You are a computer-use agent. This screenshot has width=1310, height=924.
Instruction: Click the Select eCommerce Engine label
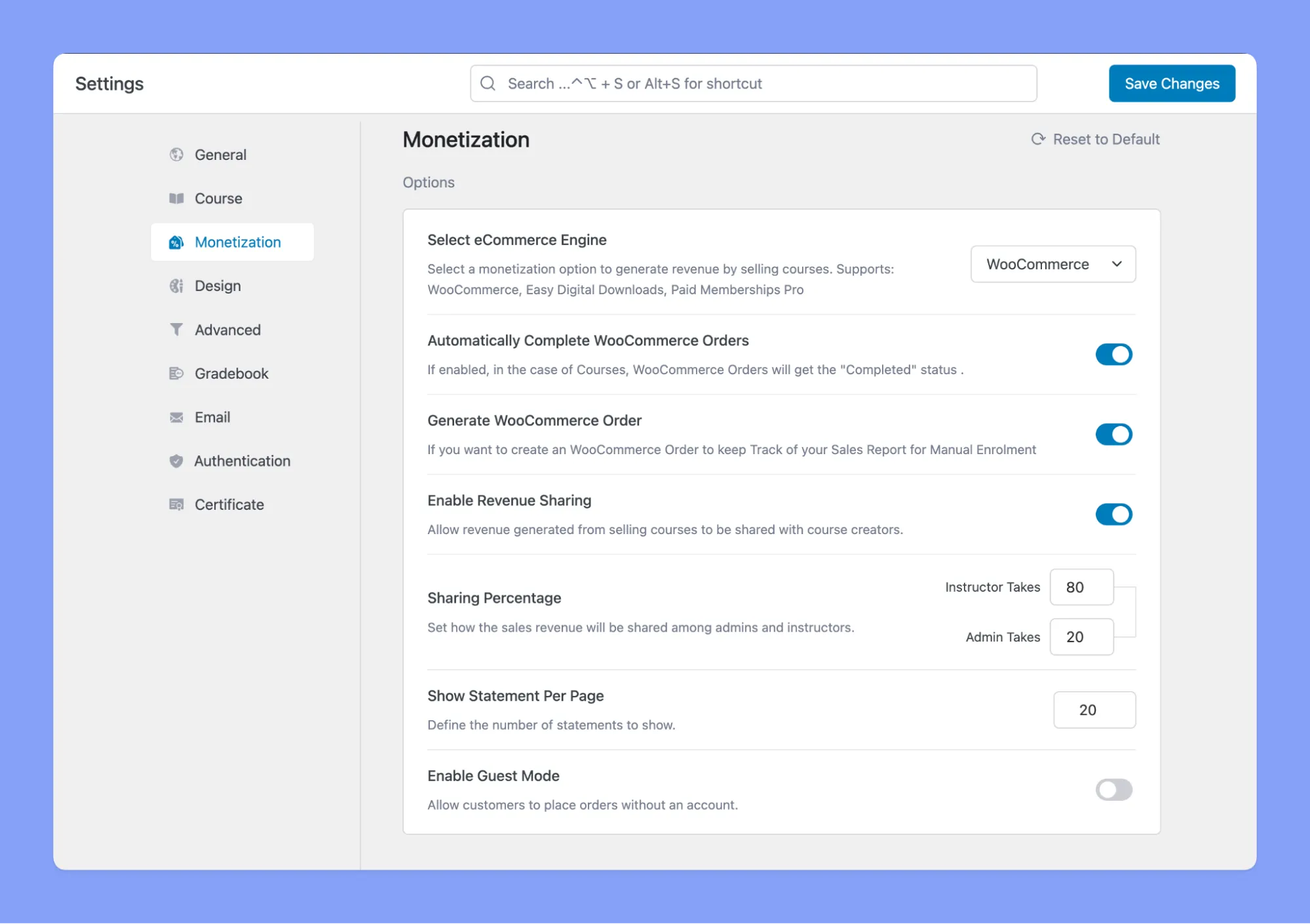517,240
